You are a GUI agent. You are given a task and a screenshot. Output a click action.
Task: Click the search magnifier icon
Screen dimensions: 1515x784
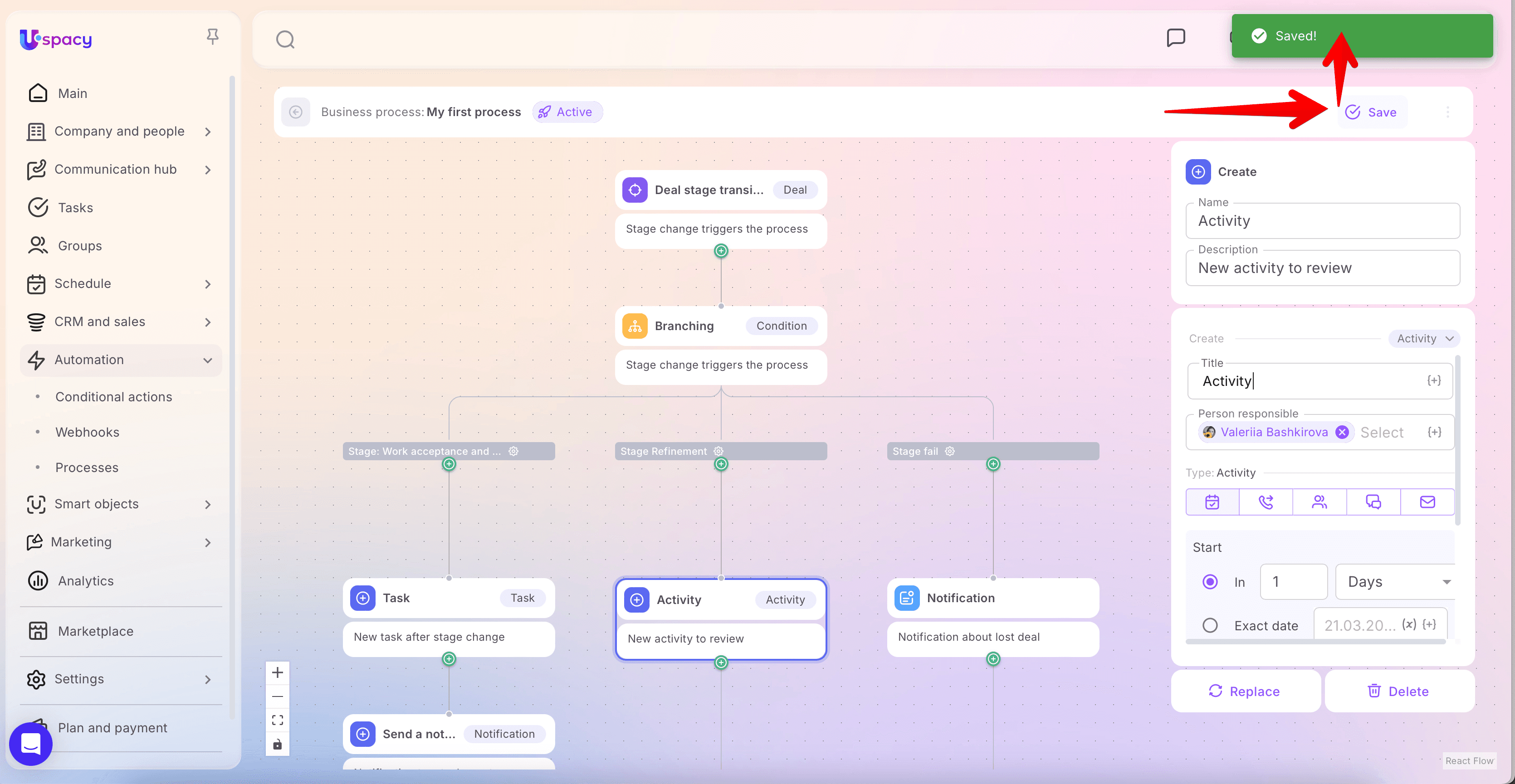(285, 39)
